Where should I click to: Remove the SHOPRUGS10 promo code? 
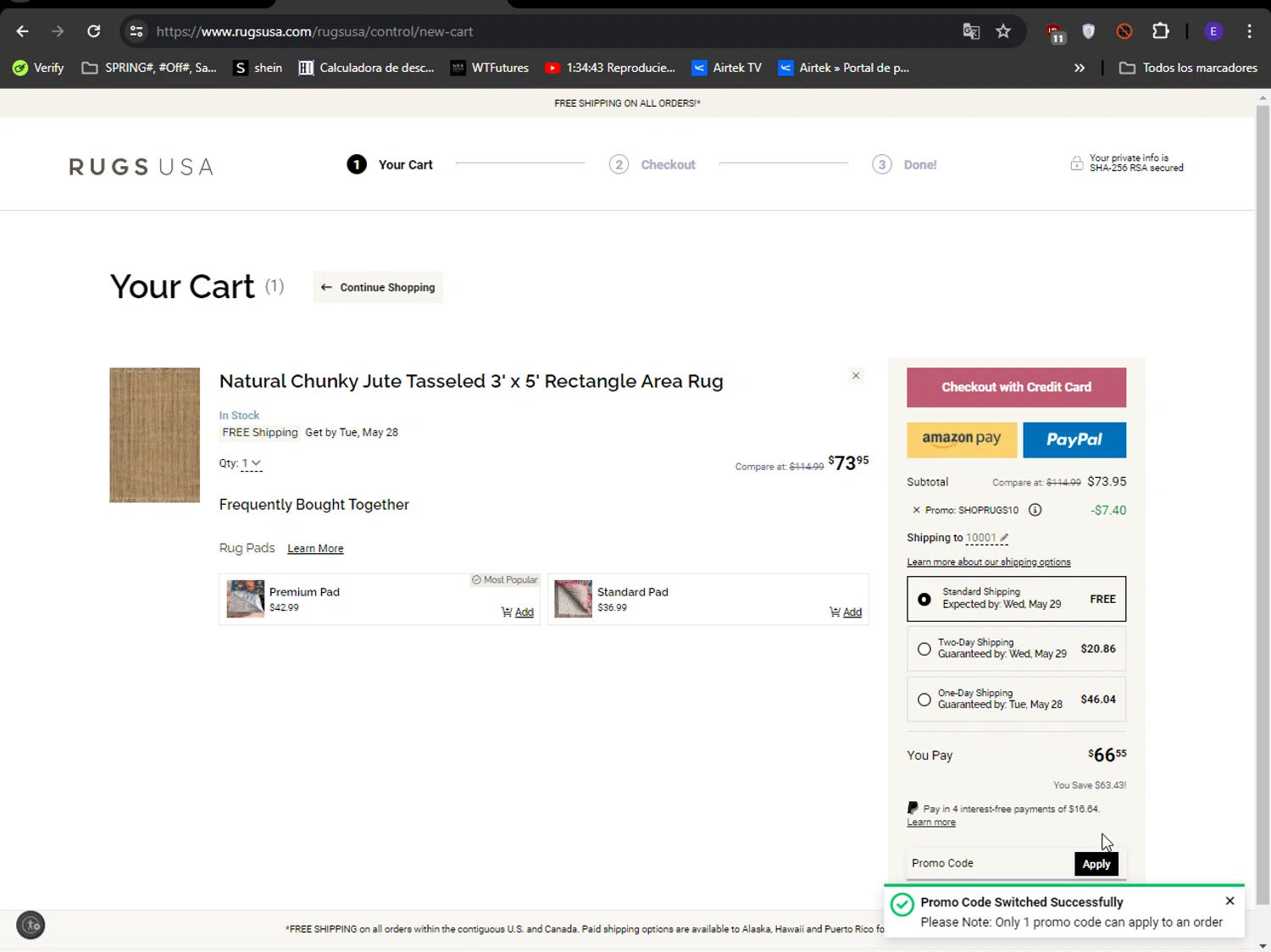click(x=916, y=510)
